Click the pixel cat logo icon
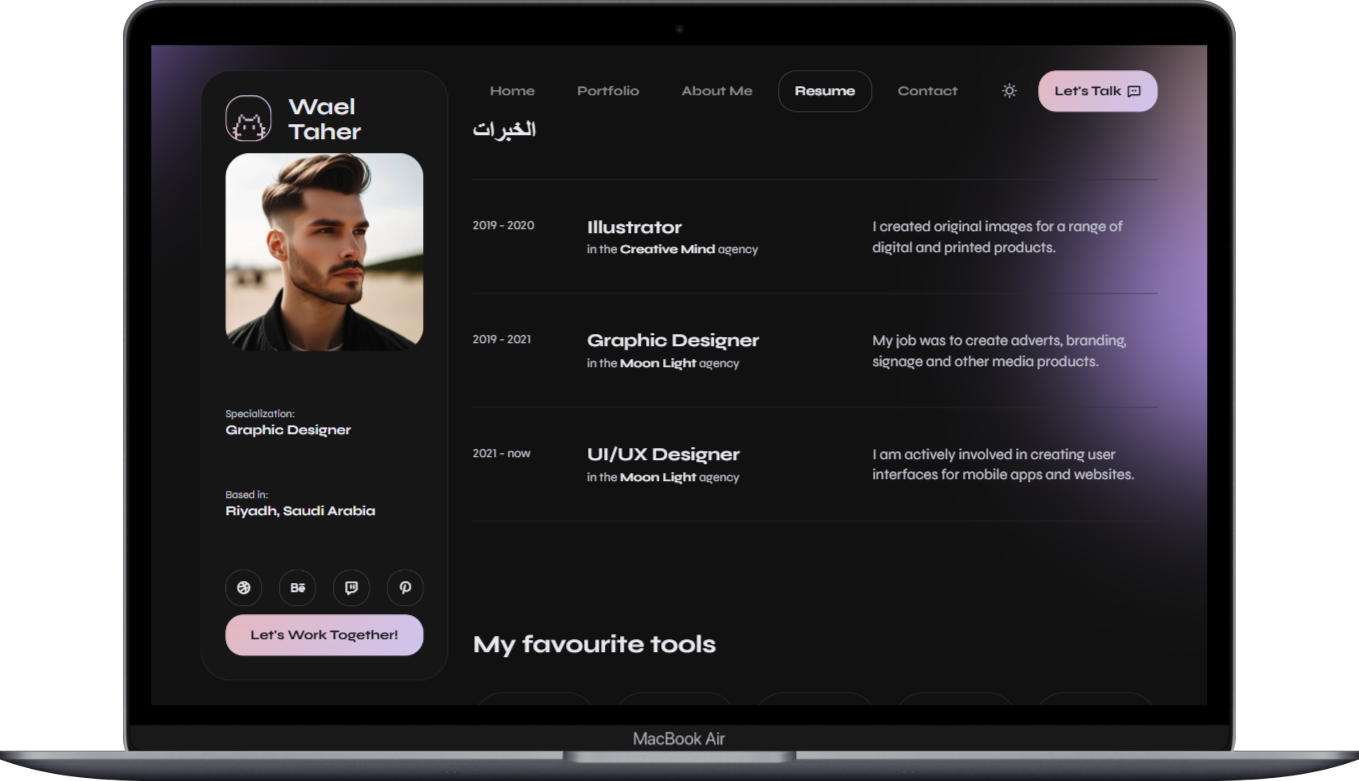 tap(248, 119)
